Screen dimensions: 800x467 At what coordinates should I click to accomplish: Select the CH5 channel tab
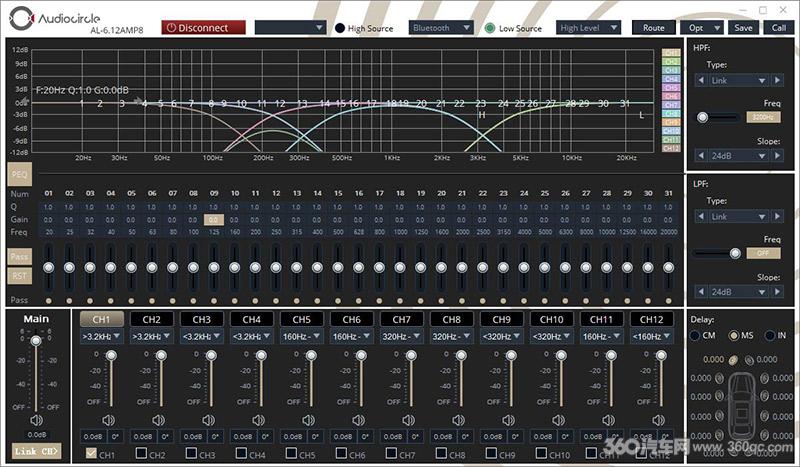click(302, 319)
